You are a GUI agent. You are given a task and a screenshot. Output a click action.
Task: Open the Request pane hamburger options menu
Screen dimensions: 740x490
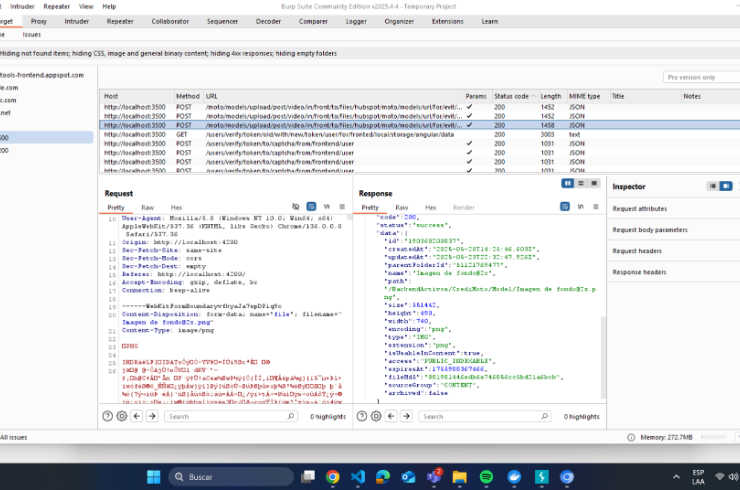point(342,207)
